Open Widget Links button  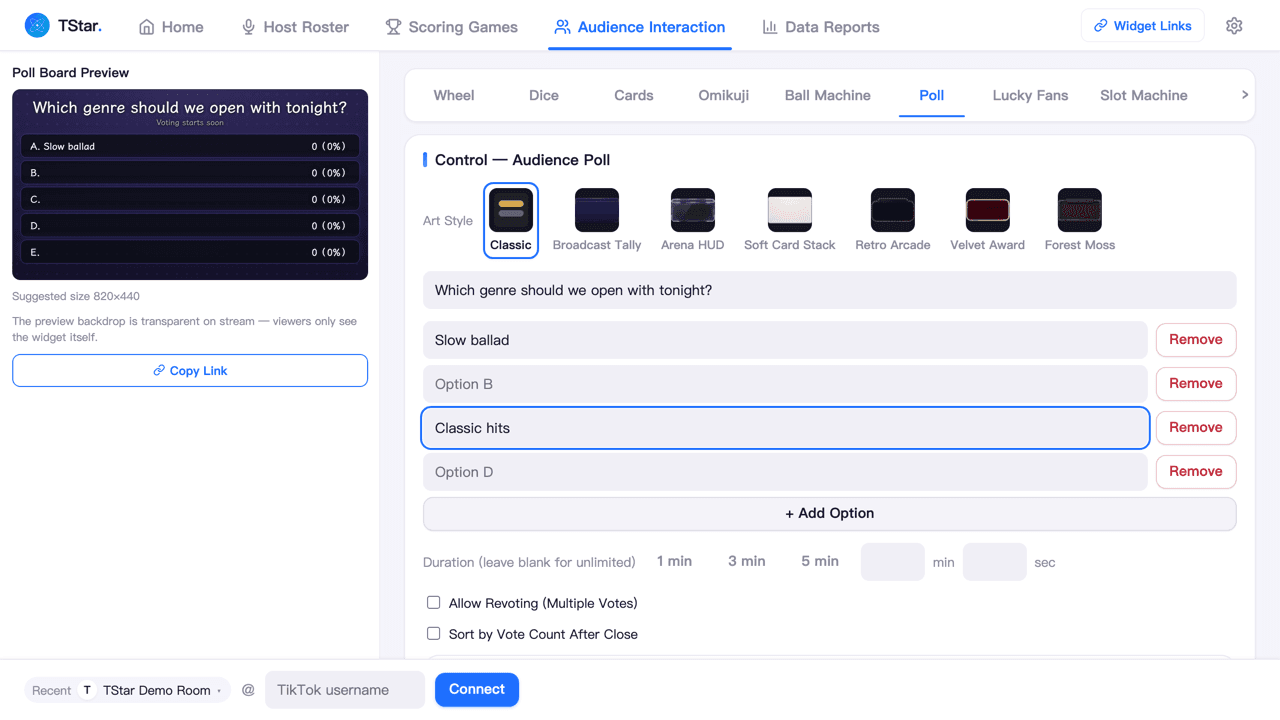coord(1143,26)
